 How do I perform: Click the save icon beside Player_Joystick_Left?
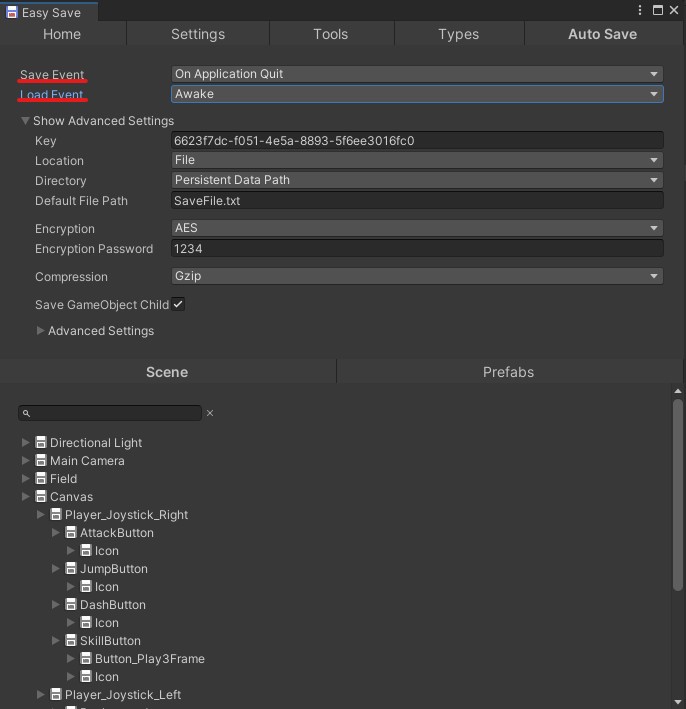point(56,694)
